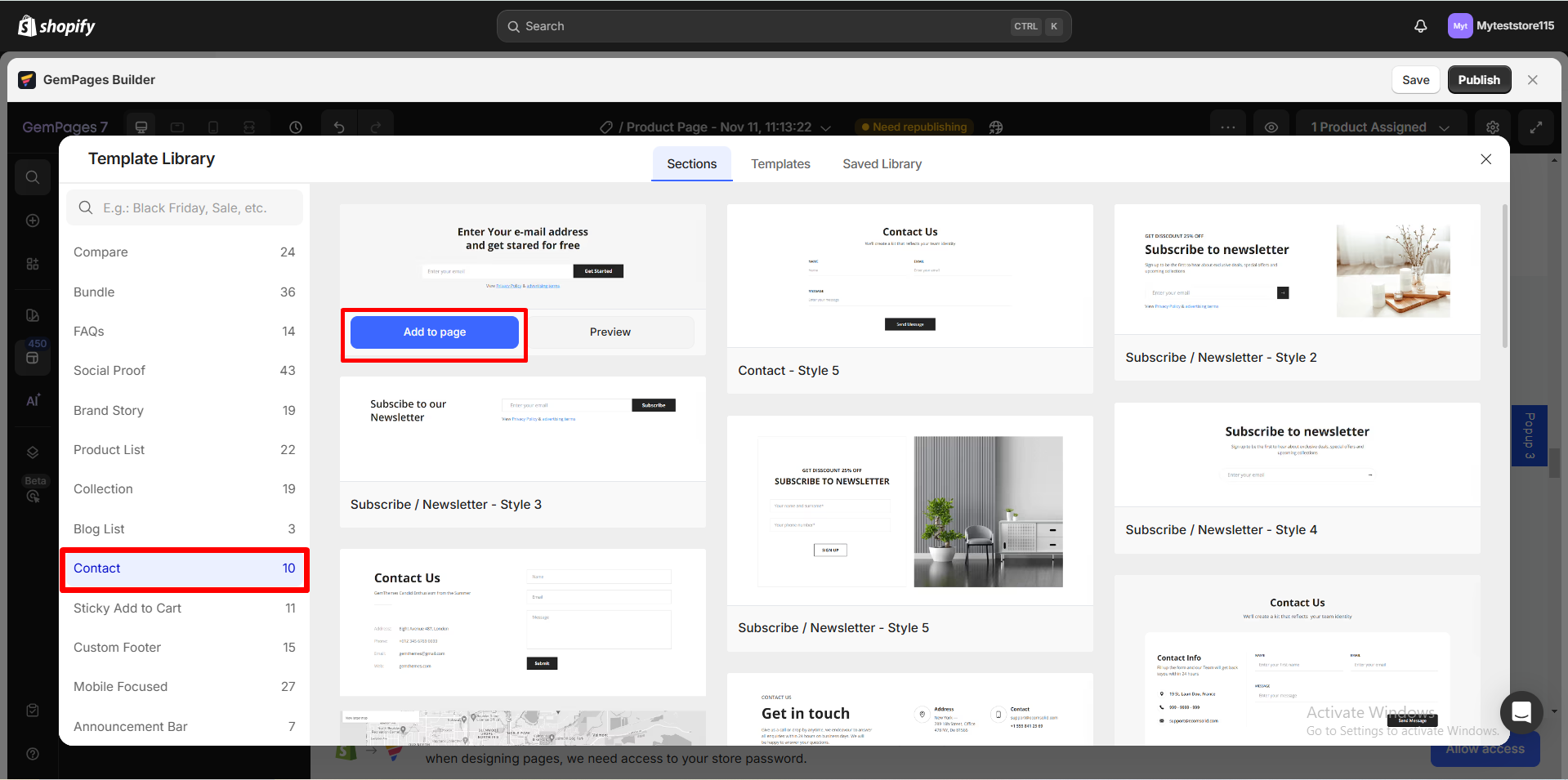Click the Publish button
Image resolution: width=1568 pixels, height=780 pixels.
pyautogui.click(x=1478, y=79)
